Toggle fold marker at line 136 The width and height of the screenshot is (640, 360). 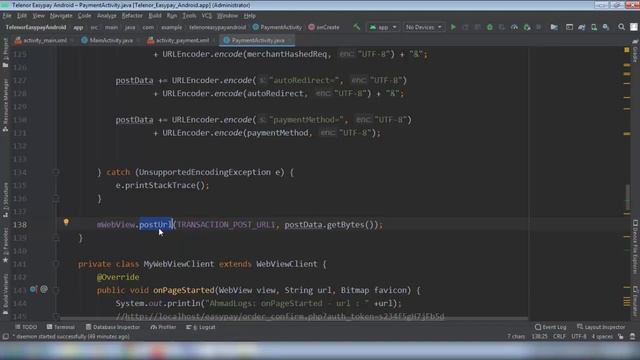56,198
